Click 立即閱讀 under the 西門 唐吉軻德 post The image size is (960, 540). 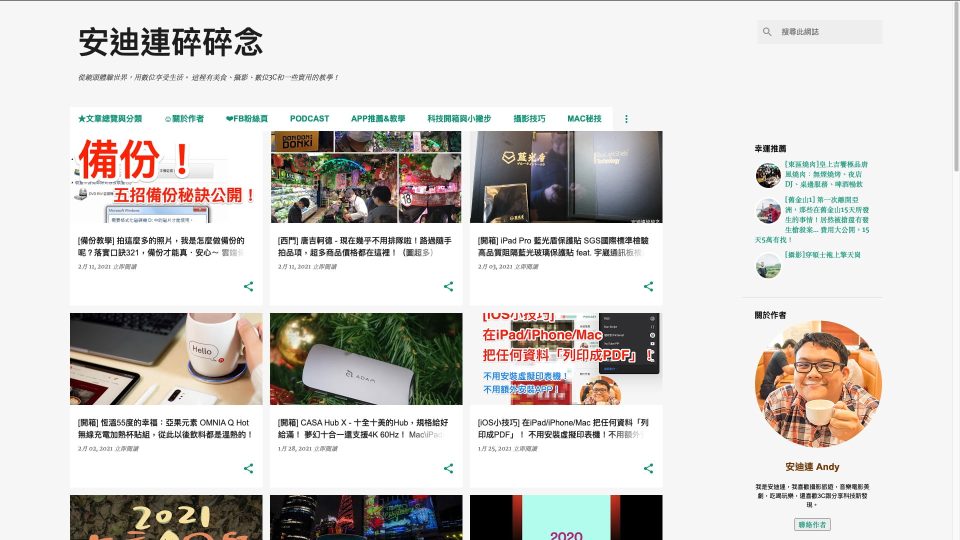324,267
